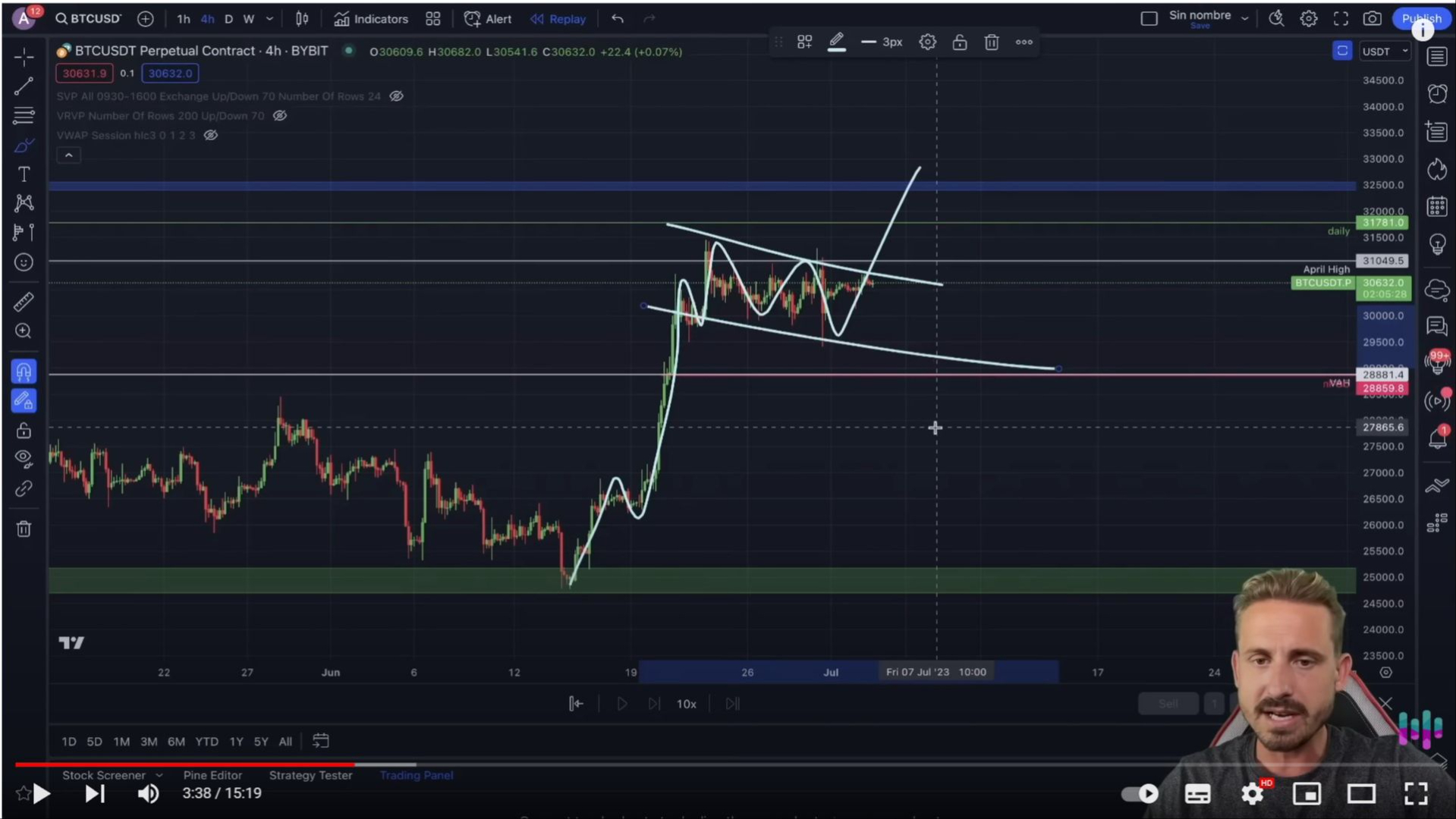Toggle visibility of VWAP indicator
Image resolution: width=1456 pixels, height=819 pixels.
211,135
